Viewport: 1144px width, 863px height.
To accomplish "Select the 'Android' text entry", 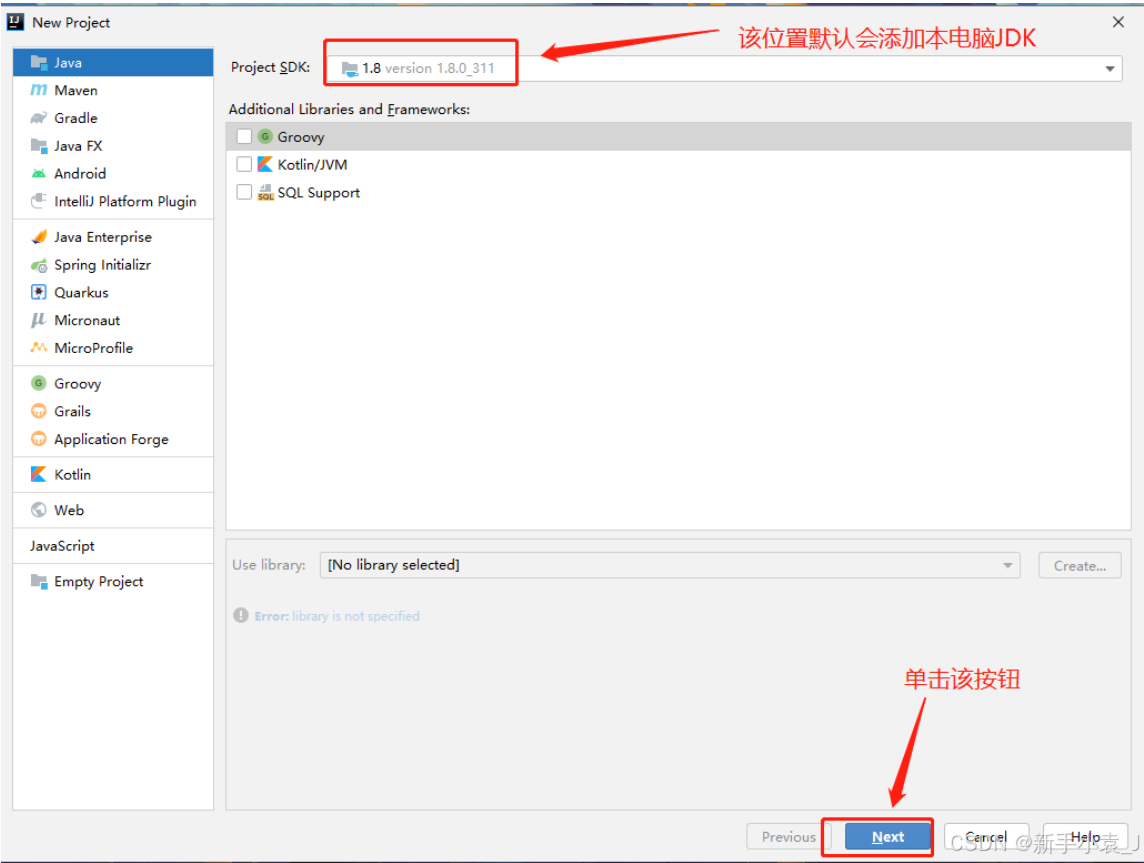I will pyautogui.click(x=80, y=174).
